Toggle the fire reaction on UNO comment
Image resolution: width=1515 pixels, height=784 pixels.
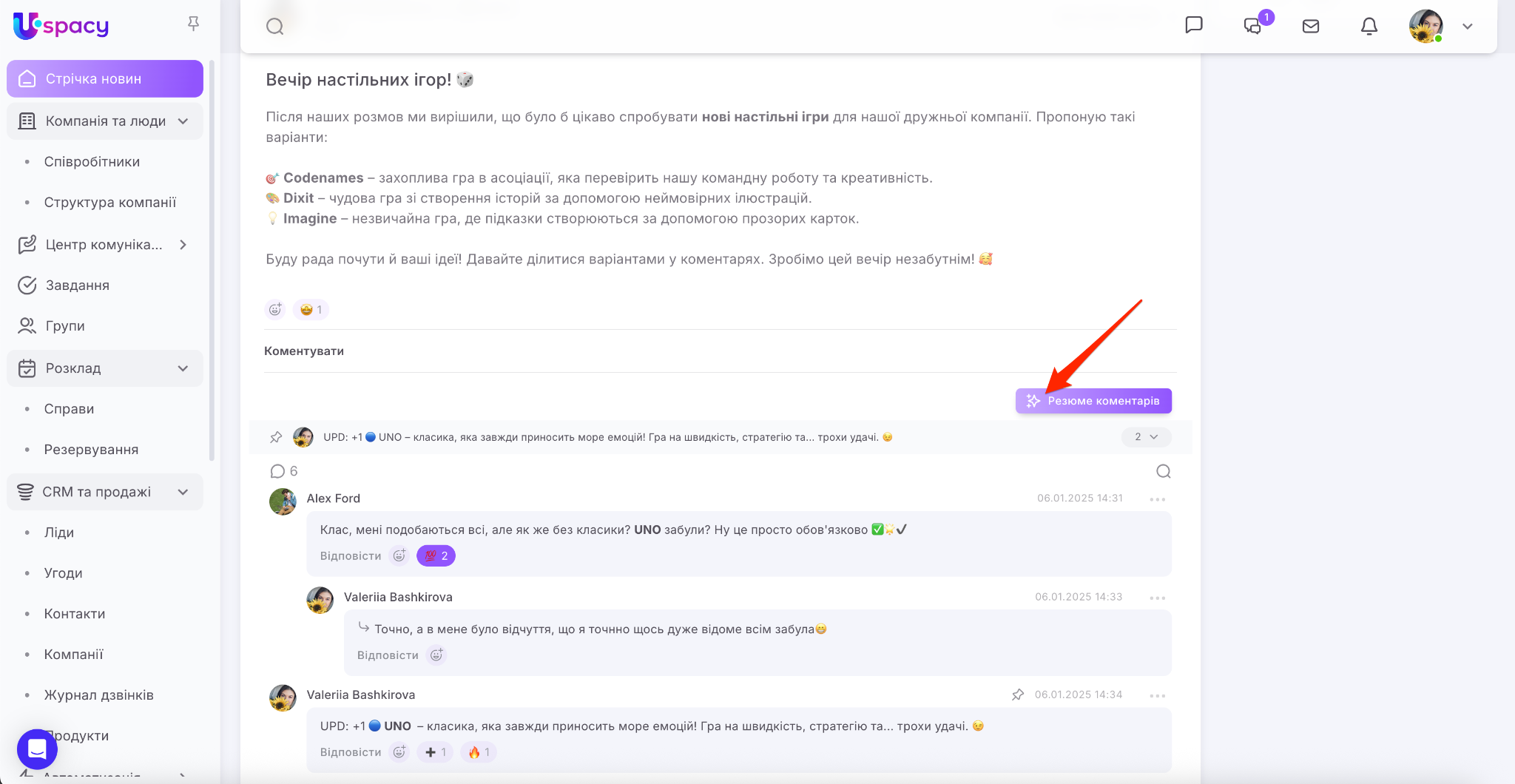click(x=479, y=752)
